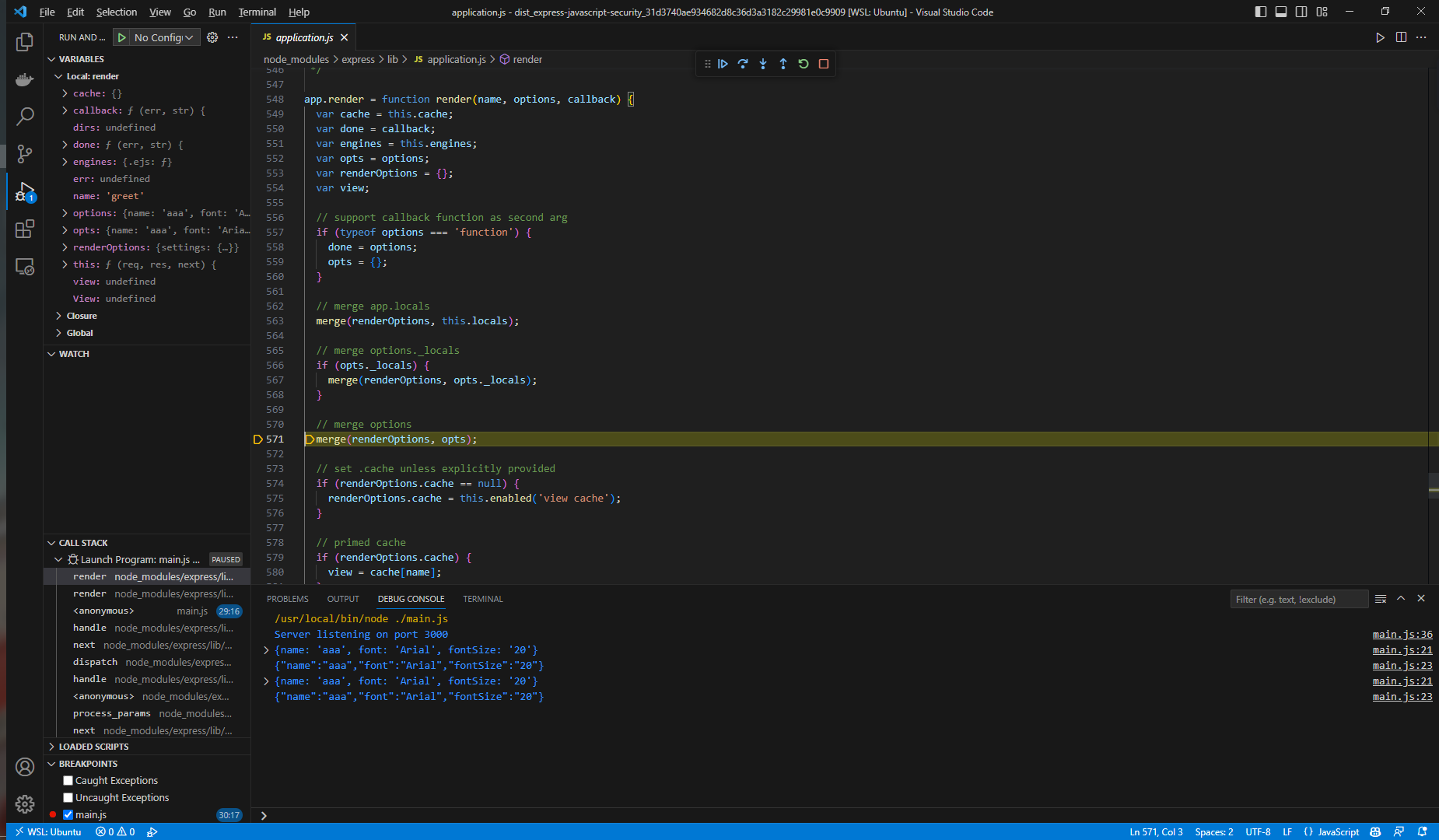The height and width of the screenshot is (840, 1439).
Task: Switch to the TERMINAL panel tab
Action: coord(483,599)
